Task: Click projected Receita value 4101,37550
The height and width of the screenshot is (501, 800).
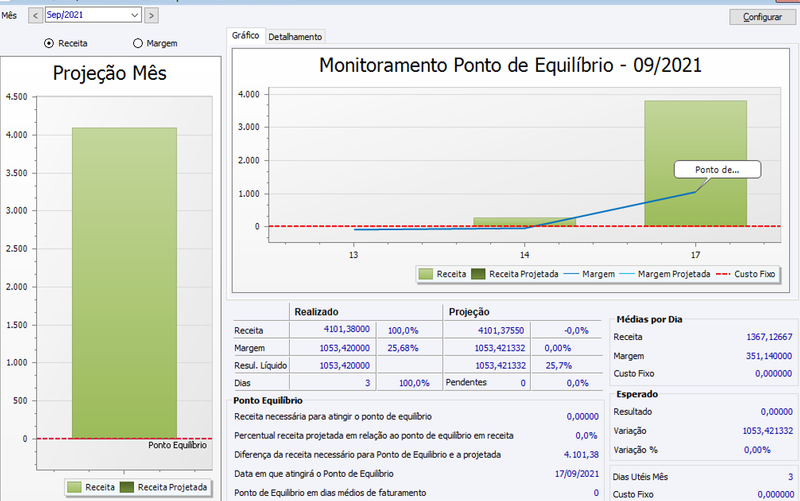Action: pos(501,331)
